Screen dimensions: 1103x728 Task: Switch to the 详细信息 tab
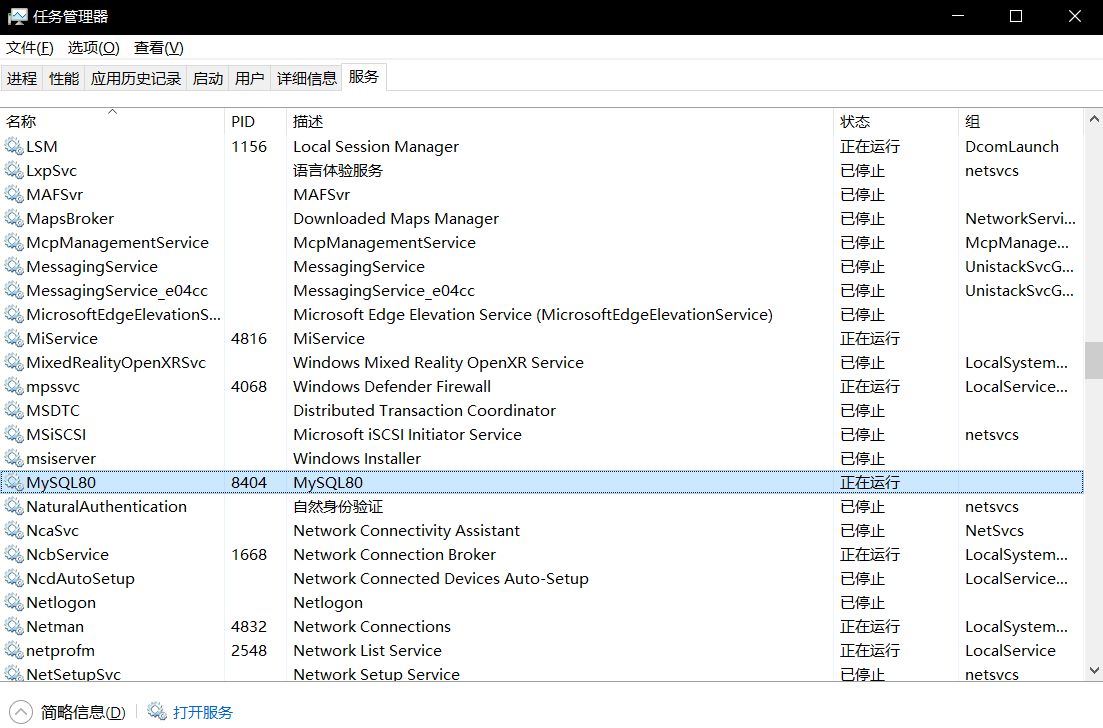(306, 78)
